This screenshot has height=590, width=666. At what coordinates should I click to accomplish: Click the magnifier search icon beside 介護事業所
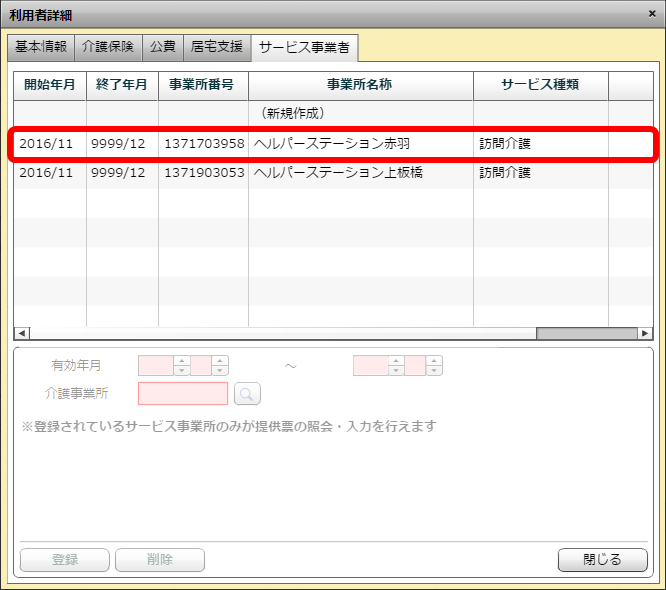tap(247, 394)
